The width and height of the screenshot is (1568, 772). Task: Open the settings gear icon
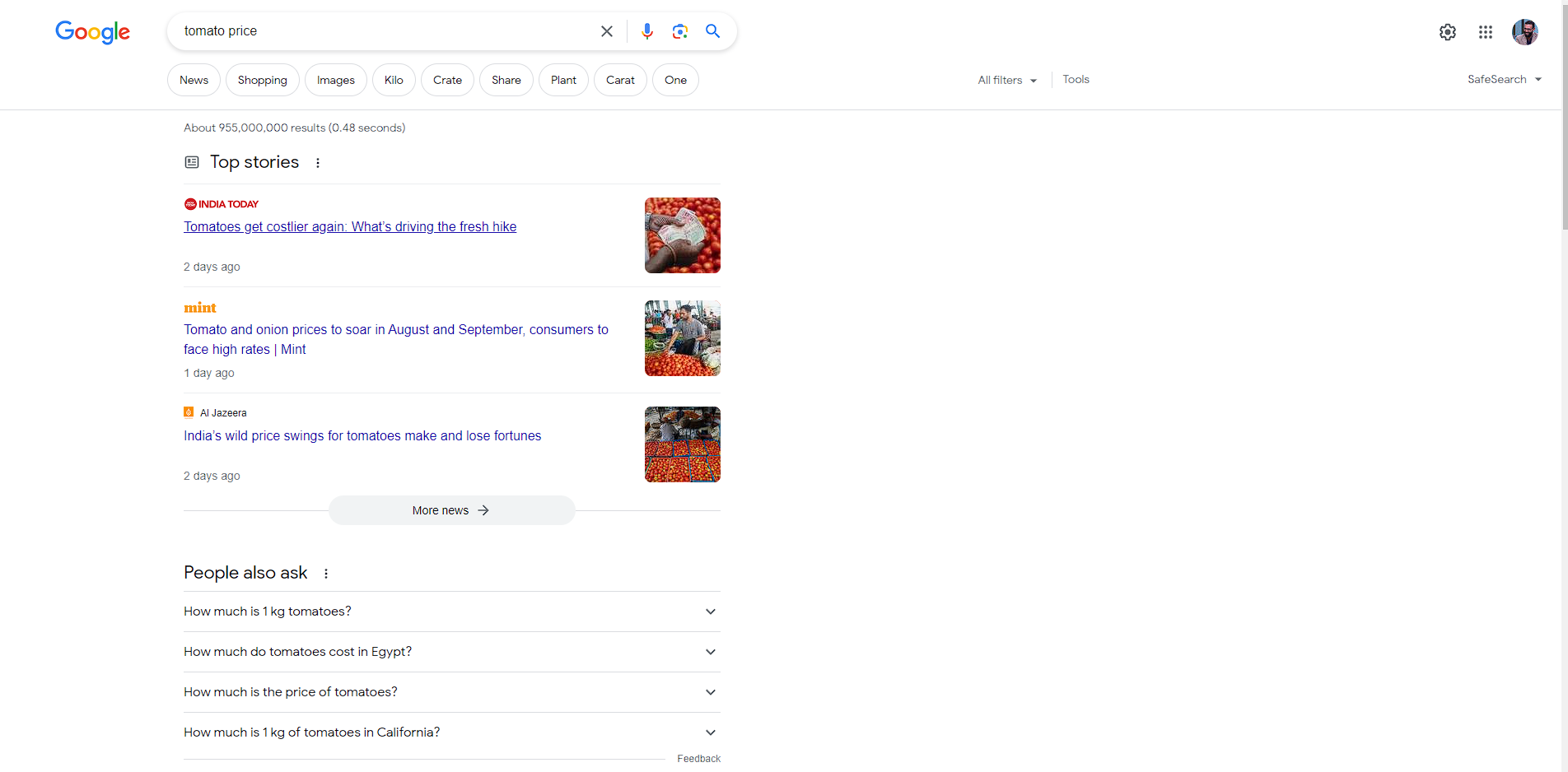coord(1448,32)
